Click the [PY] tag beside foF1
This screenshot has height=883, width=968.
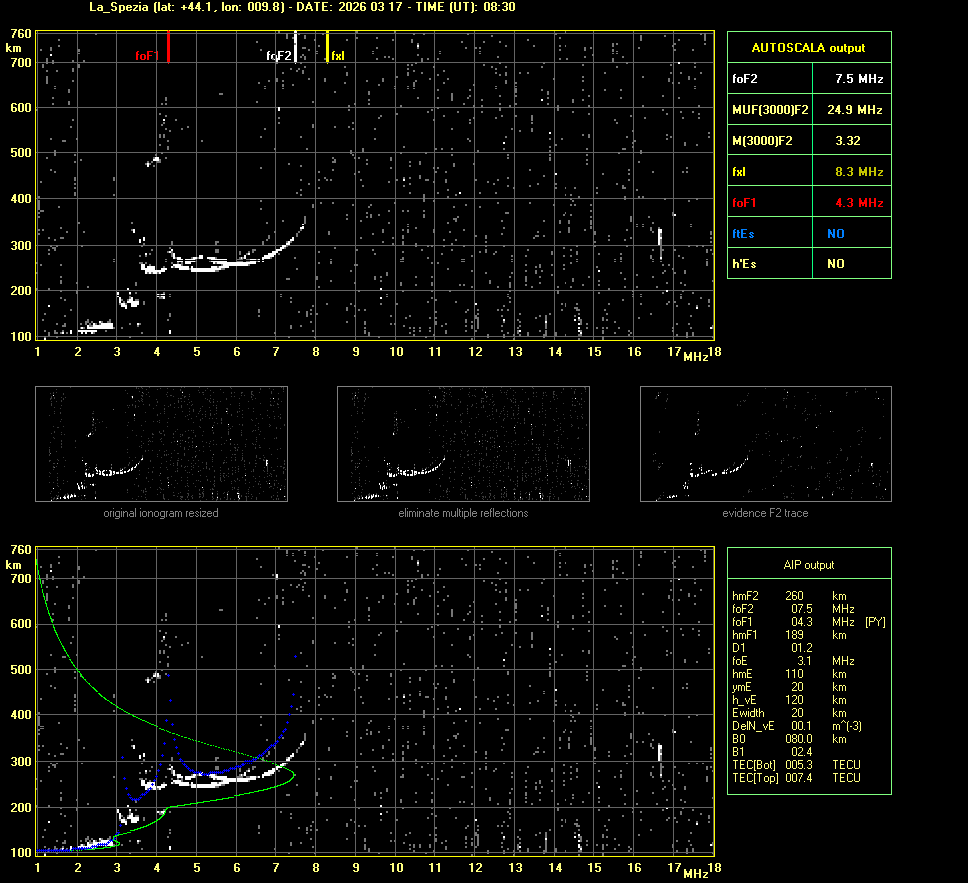tap(875, 622)
